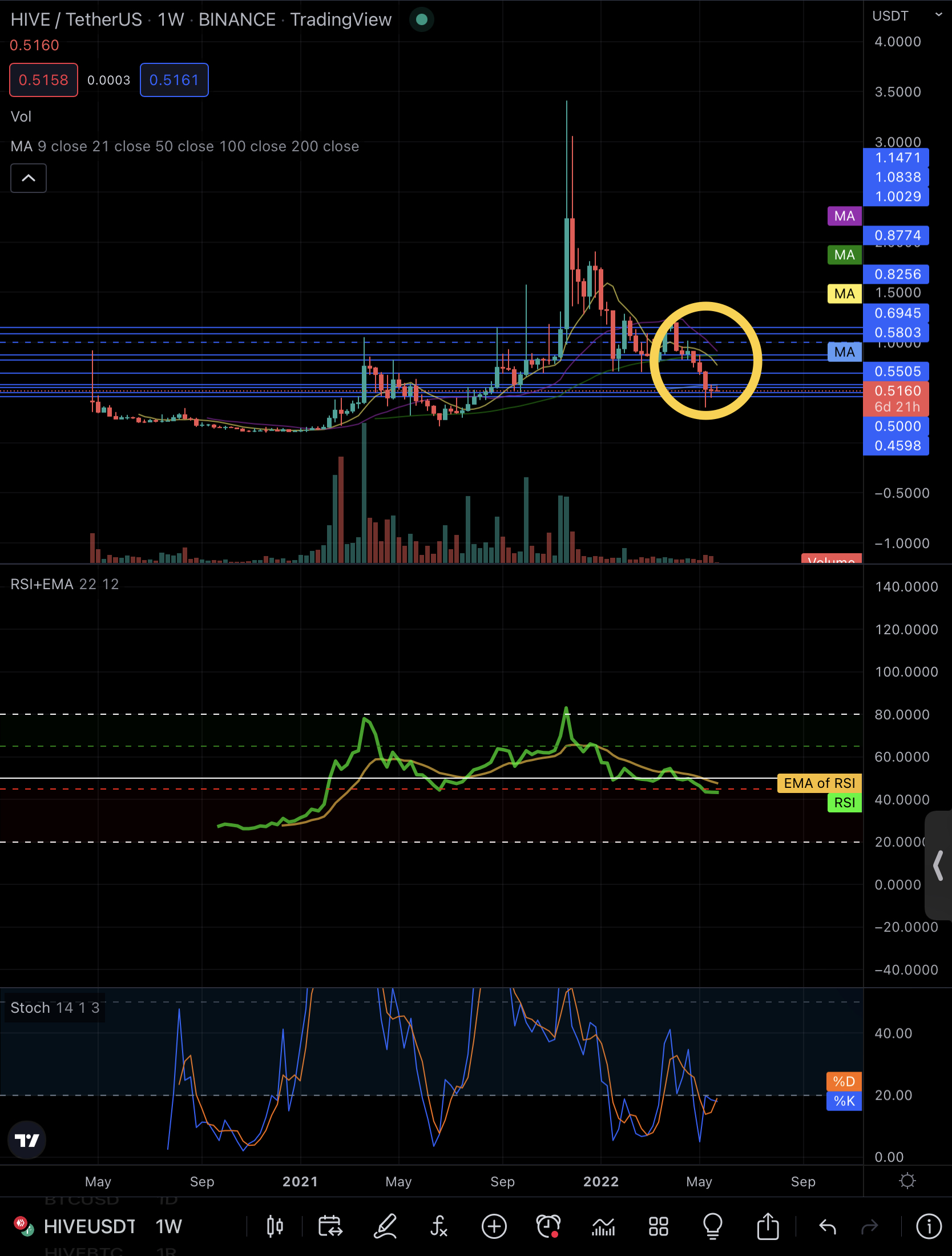This screenshot has height=1256, width=952.
Task: Click the green RSI scale label
Action: point(845,803)
